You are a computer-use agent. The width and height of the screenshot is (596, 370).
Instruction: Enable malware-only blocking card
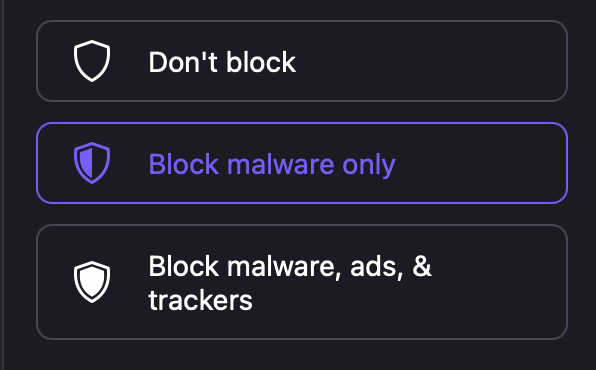[302, 163]
